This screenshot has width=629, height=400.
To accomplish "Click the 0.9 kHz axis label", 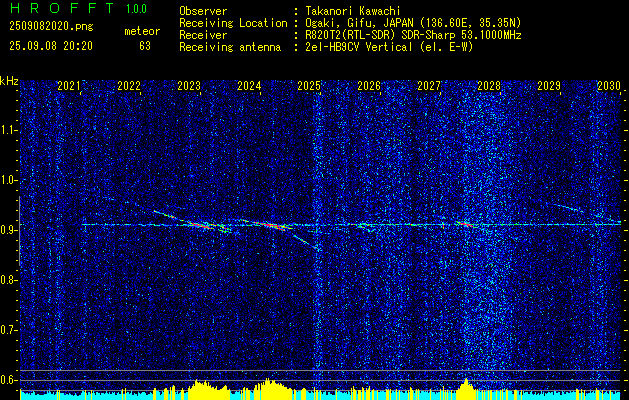I will point(8,230).
